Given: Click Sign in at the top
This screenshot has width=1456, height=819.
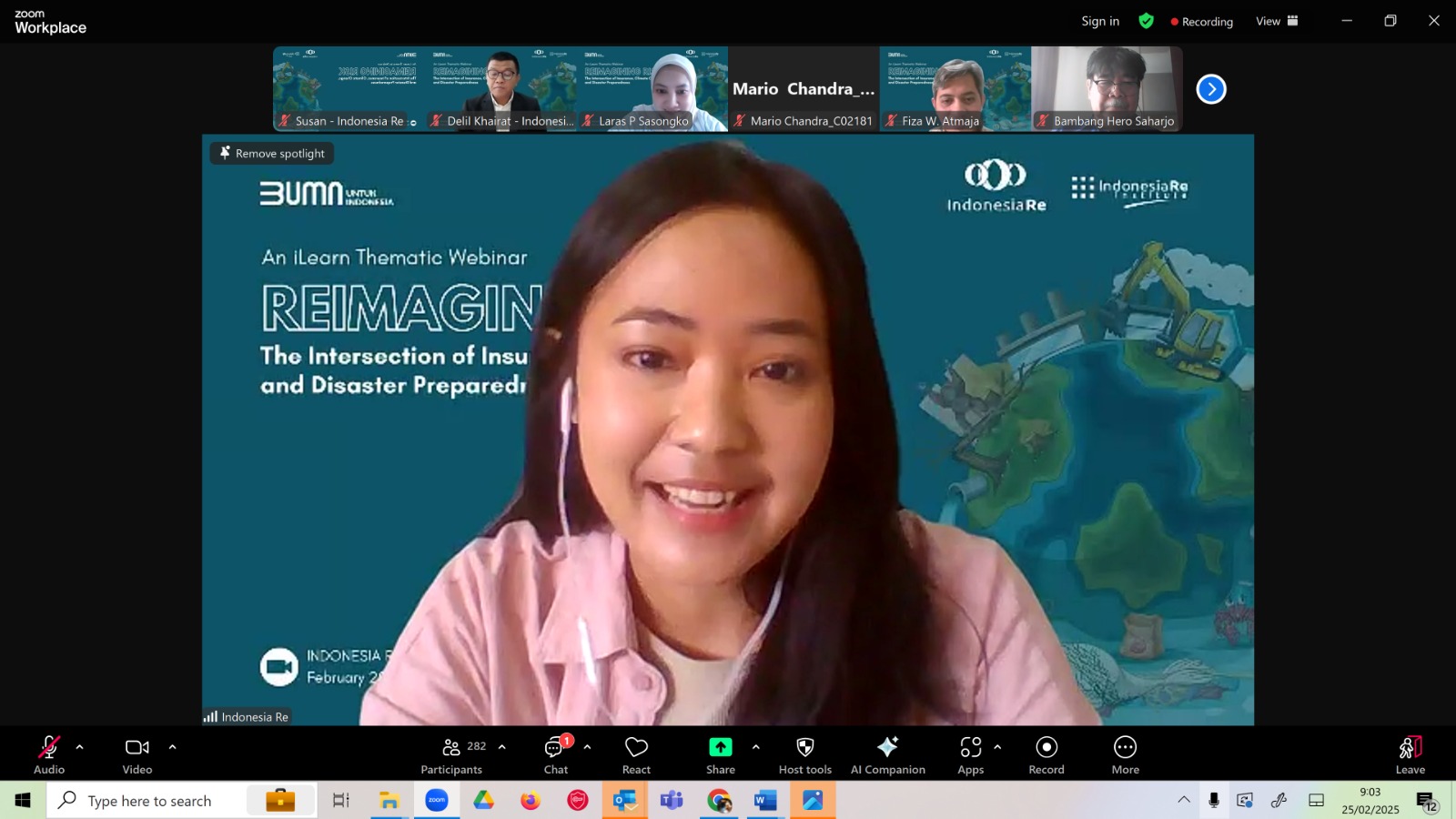Looking at the screenshot, I should click(1100, 21).
